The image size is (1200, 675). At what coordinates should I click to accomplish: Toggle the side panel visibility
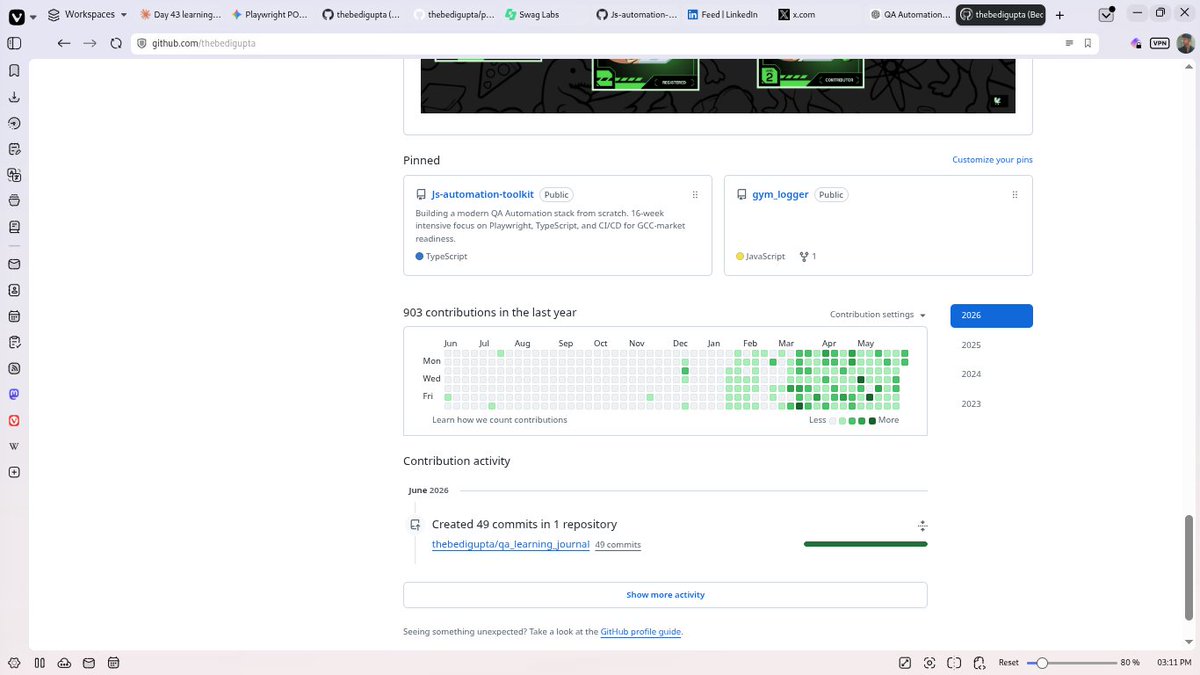(14, 43)
